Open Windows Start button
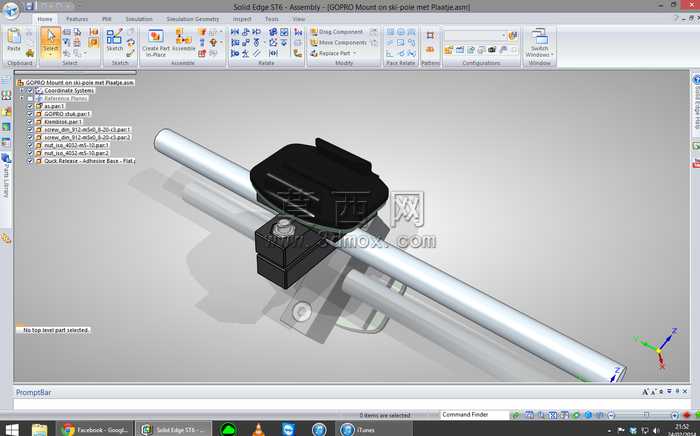Viewport: 700px width, 436px height. click(x=12, y=429)
